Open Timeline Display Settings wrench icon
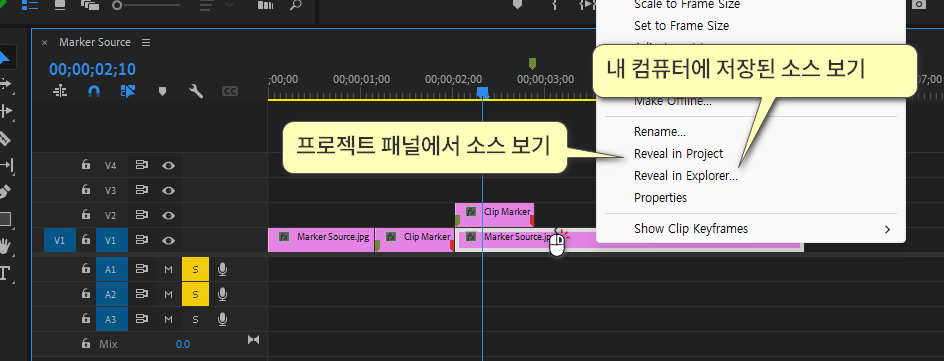The image size is (944, 361). [x=196, y=91]
